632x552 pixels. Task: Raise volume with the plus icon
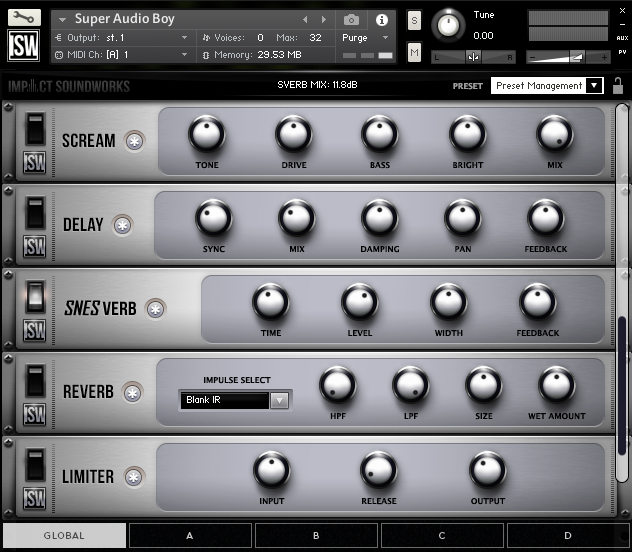[604, 58]
